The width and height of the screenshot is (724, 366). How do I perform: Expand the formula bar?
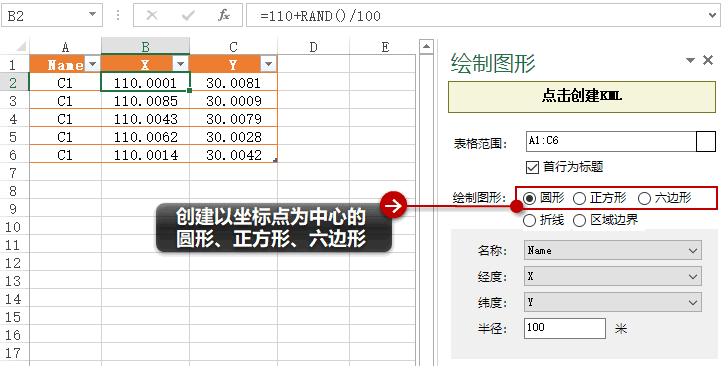712,16
